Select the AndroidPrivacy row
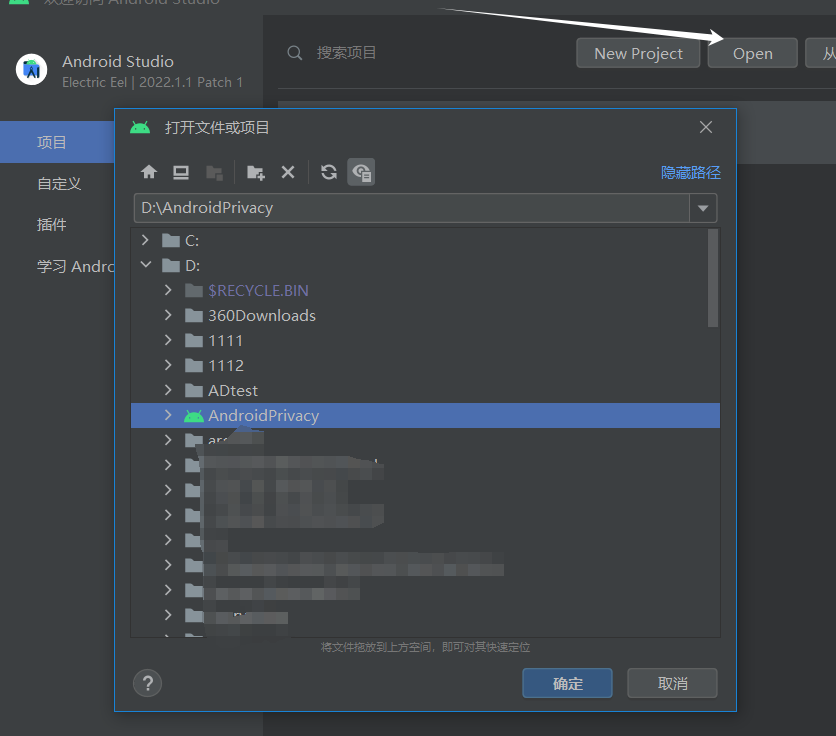This screenshot has width=836, height=736. tap(425, 415)
